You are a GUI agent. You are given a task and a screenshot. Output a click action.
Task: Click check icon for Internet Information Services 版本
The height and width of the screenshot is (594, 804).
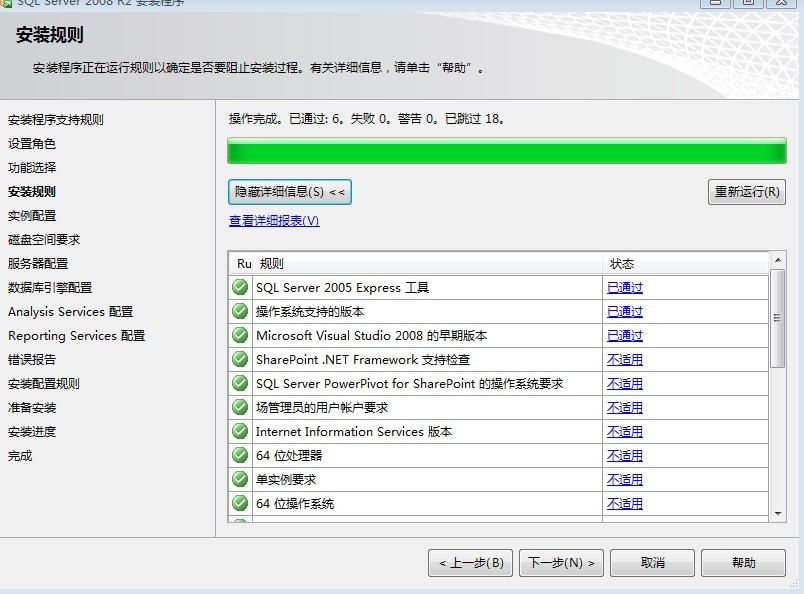240,431
